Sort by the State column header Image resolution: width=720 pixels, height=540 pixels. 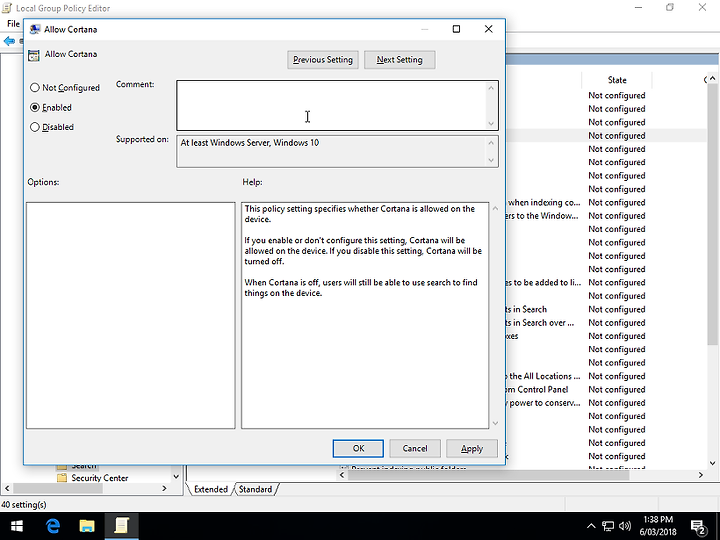tap(617, 80)
